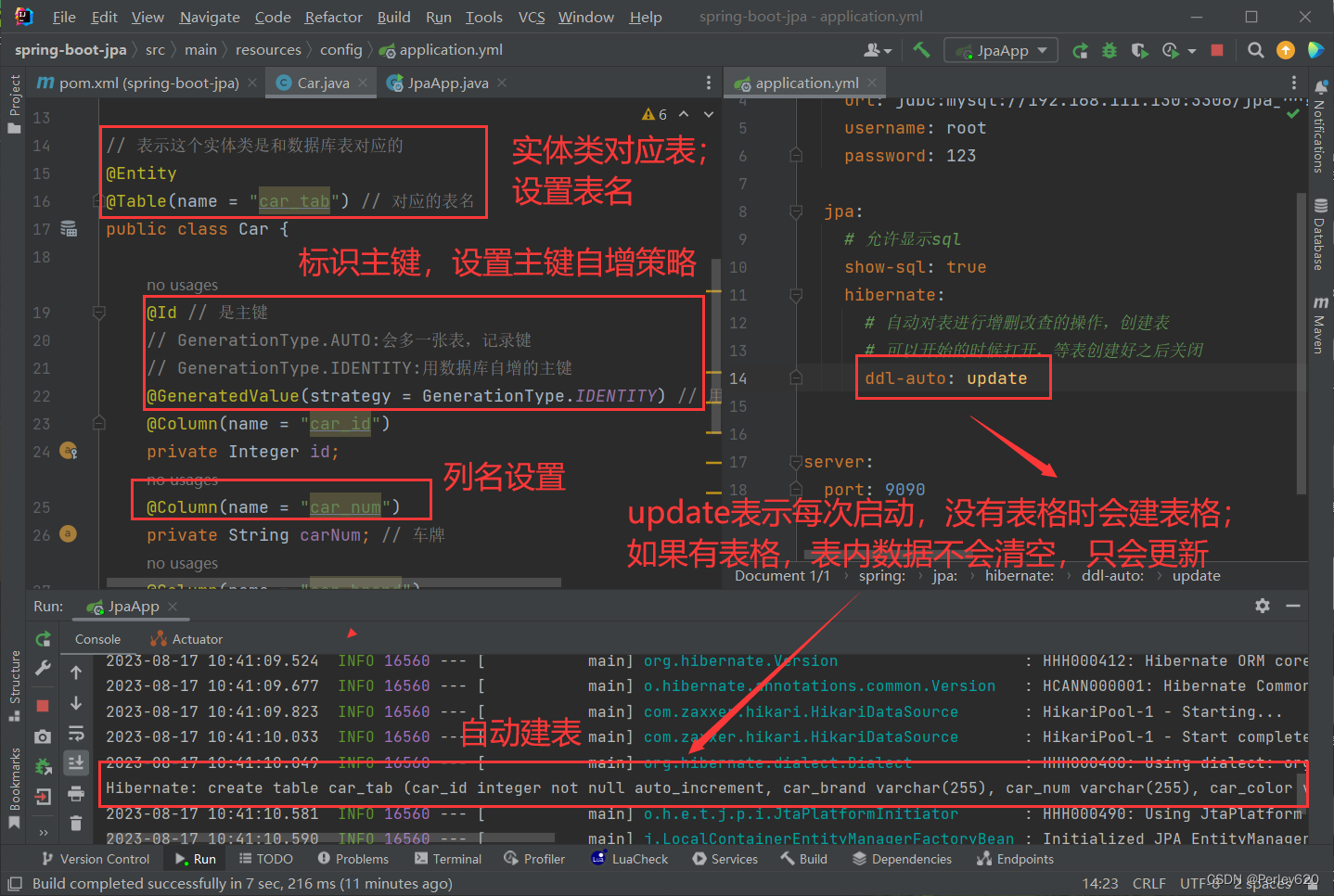Stop the app with top toolbar red square
This screenshot has height=896, width=1334.
point(1217,50)
